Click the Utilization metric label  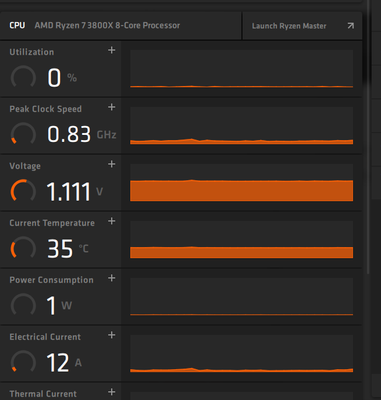tap(32, 52)
